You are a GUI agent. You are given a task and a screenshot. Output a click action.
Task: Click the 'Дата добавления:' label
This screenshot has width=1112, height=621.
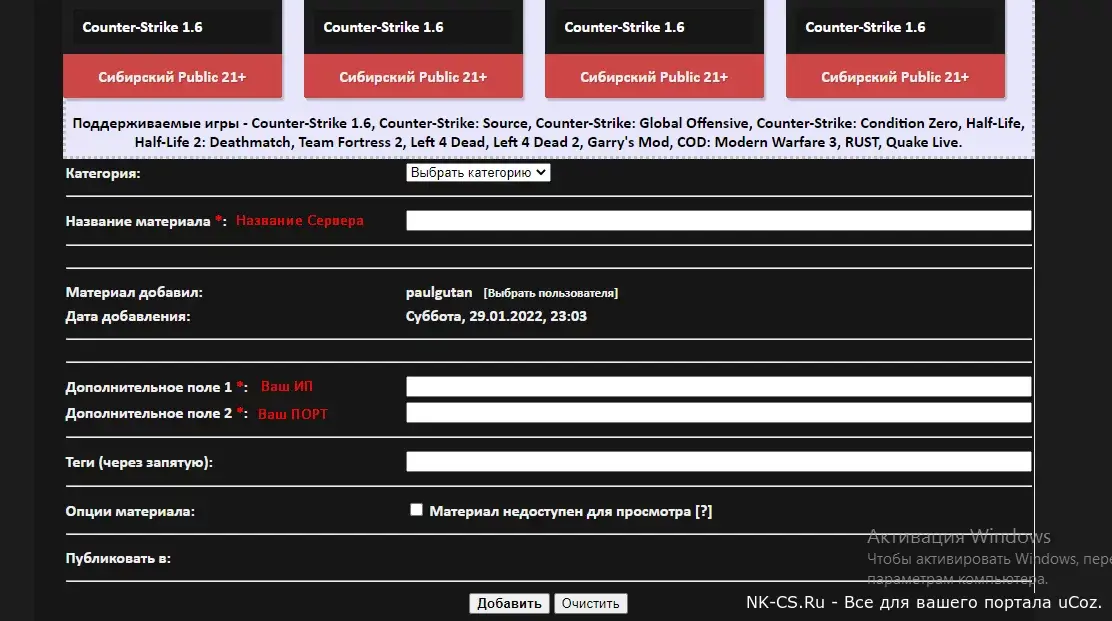(x=128, y=316)
